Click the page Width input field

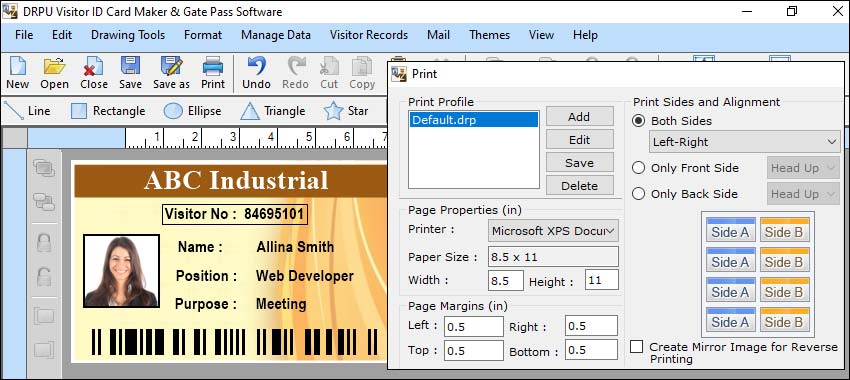pos(505,280)
